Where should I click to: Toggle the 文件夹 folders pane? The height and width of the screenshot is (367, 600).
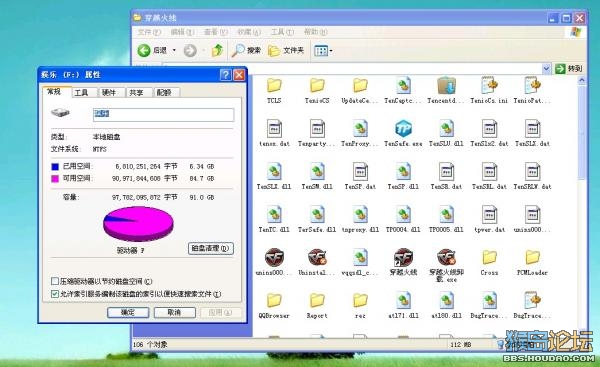click(x=286, y=50)
